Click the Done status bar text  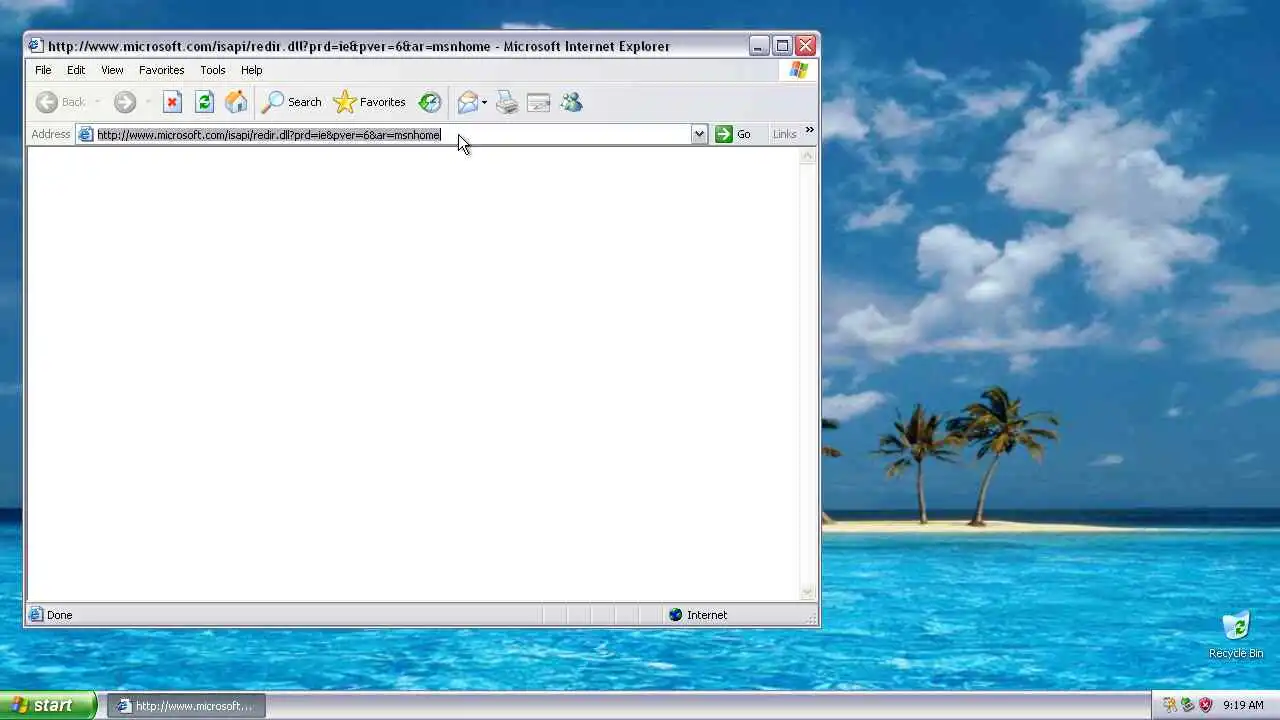(x=60, y=615)
